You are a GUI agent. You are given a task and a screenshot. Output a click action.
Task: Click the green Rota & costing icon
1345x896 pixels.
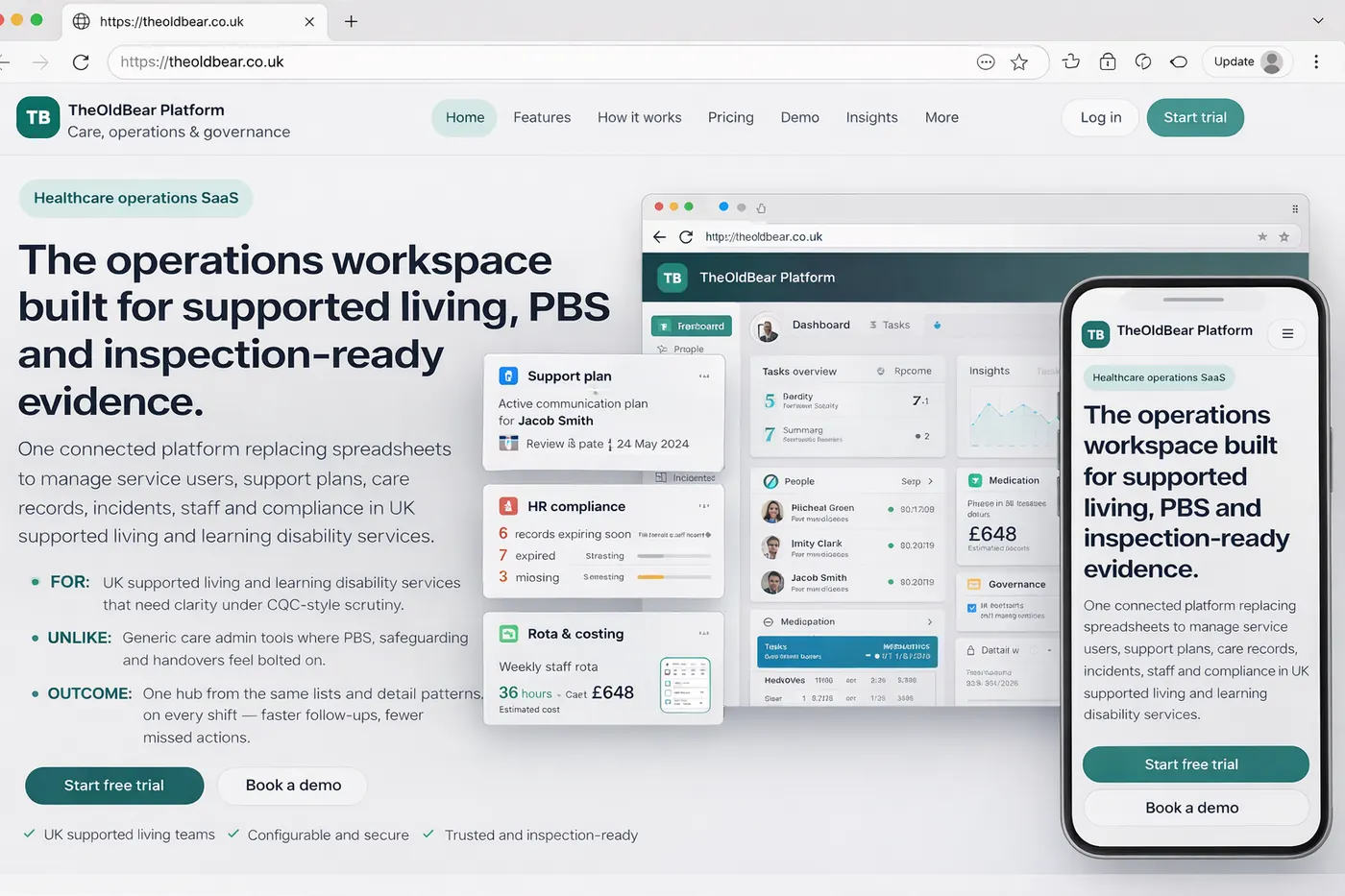click(x=507, y=634)
